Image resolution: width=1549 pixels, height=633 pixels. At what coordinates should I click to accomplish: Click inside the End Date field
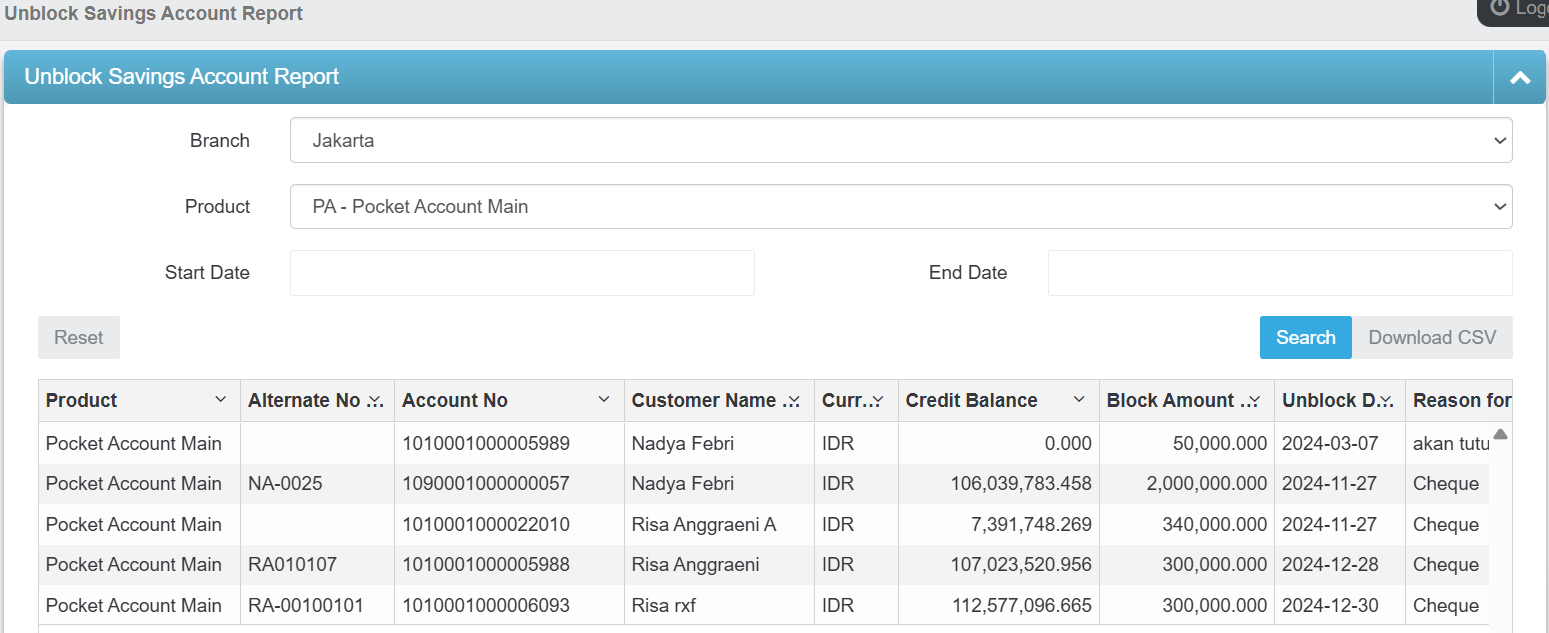click(1279, 272)
